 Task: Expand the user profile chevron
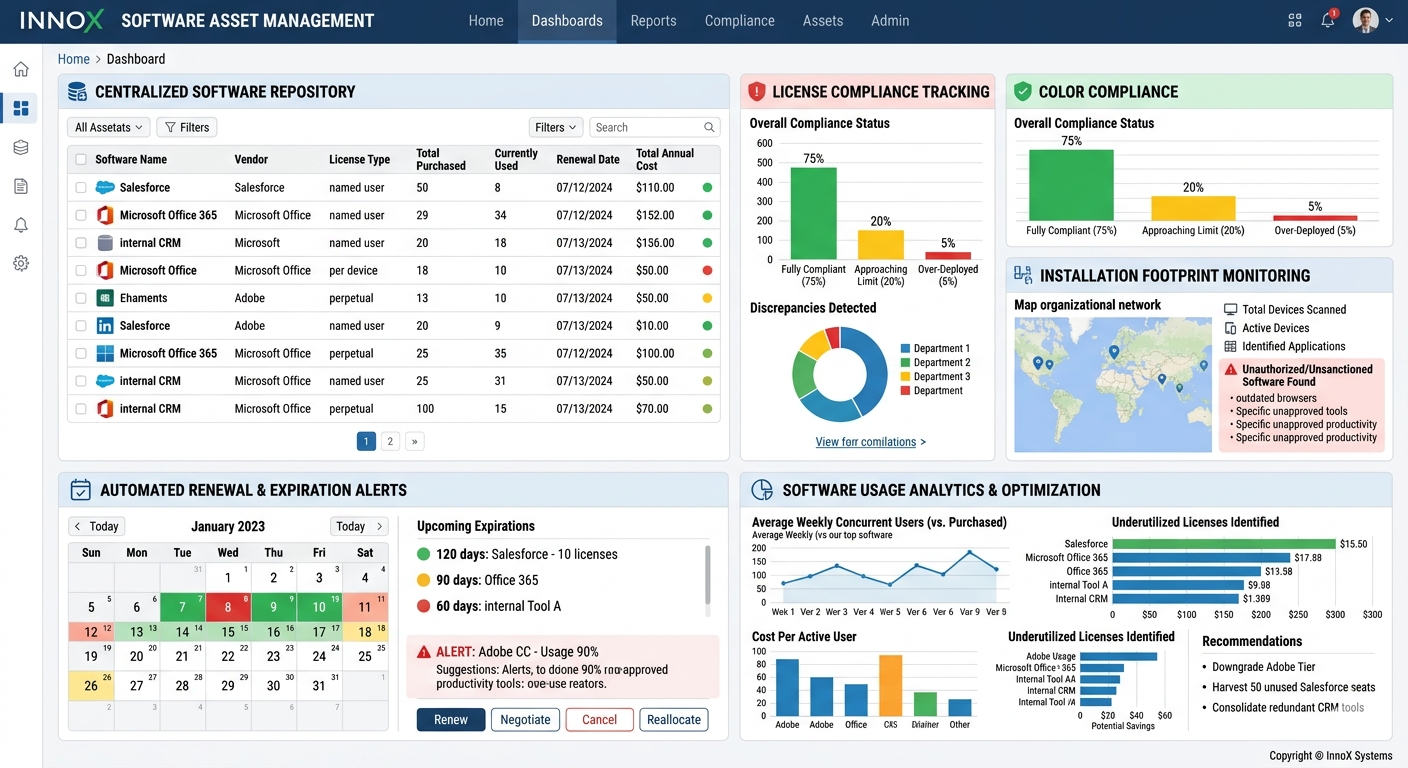coord(1389,20)
